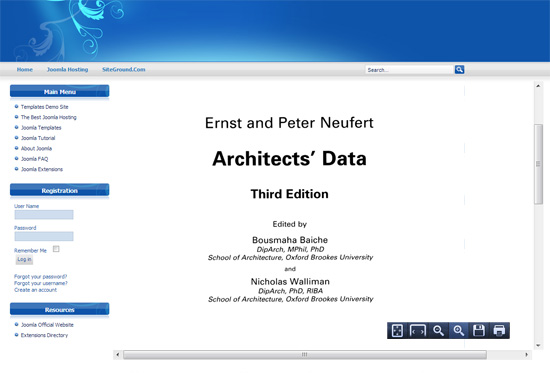Click the fit-to-width viewer icon
This screenshot has height=373, width=550.
pos(417,331)
